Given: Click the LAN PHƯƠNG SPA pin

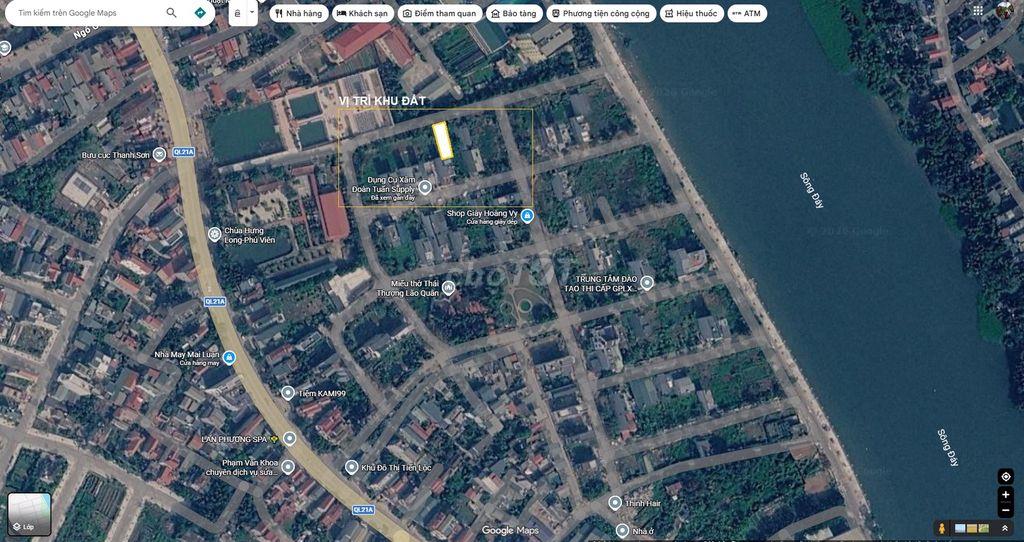Looking at the screenshot, I should coord(289,438).
